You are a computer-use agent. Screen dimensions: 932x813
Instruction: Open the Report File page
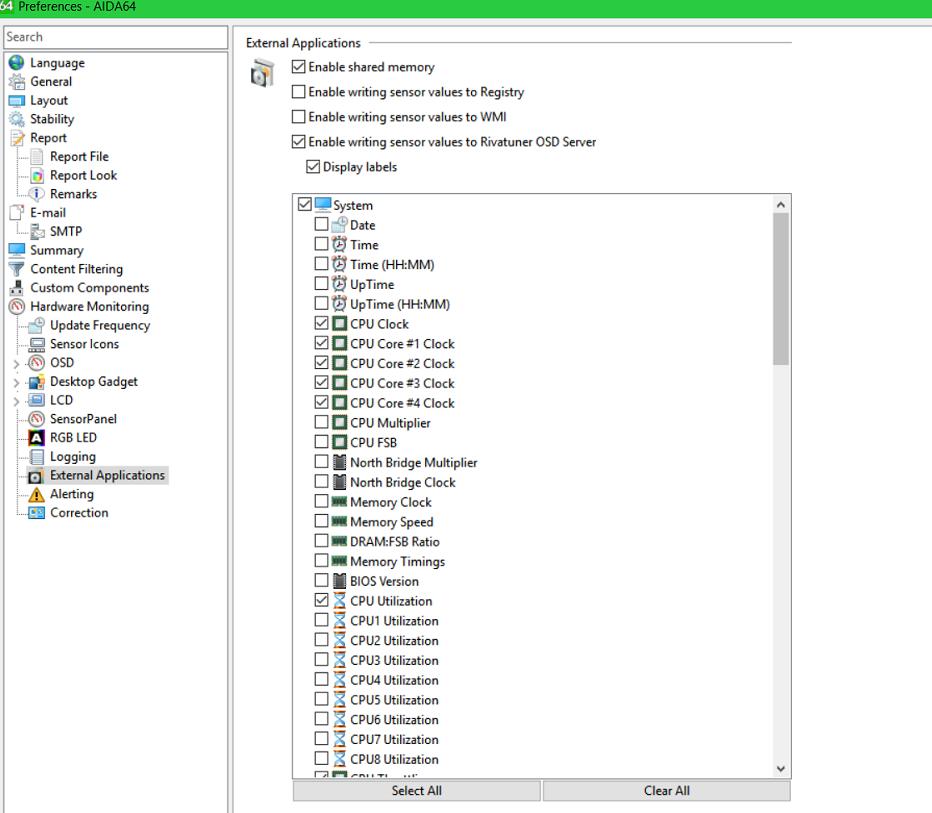[x=79, y=156]
